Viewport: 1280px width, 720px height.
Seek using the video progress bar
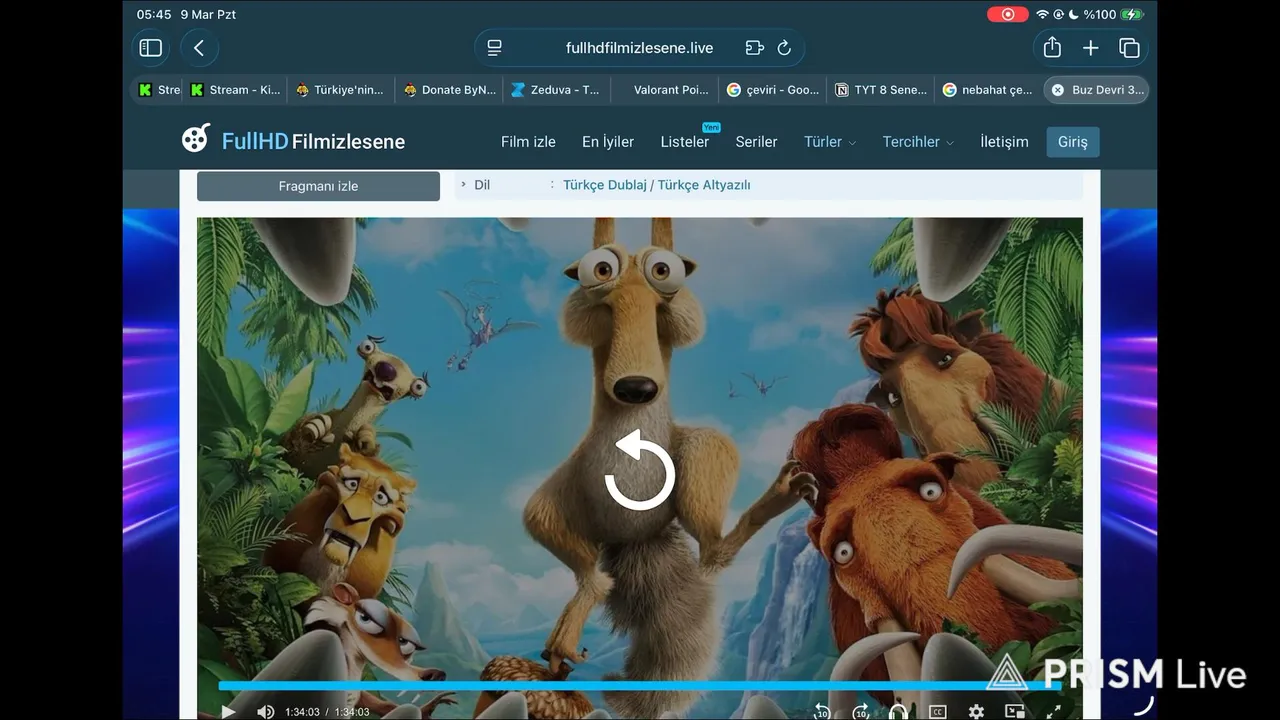tap(639, 686)
